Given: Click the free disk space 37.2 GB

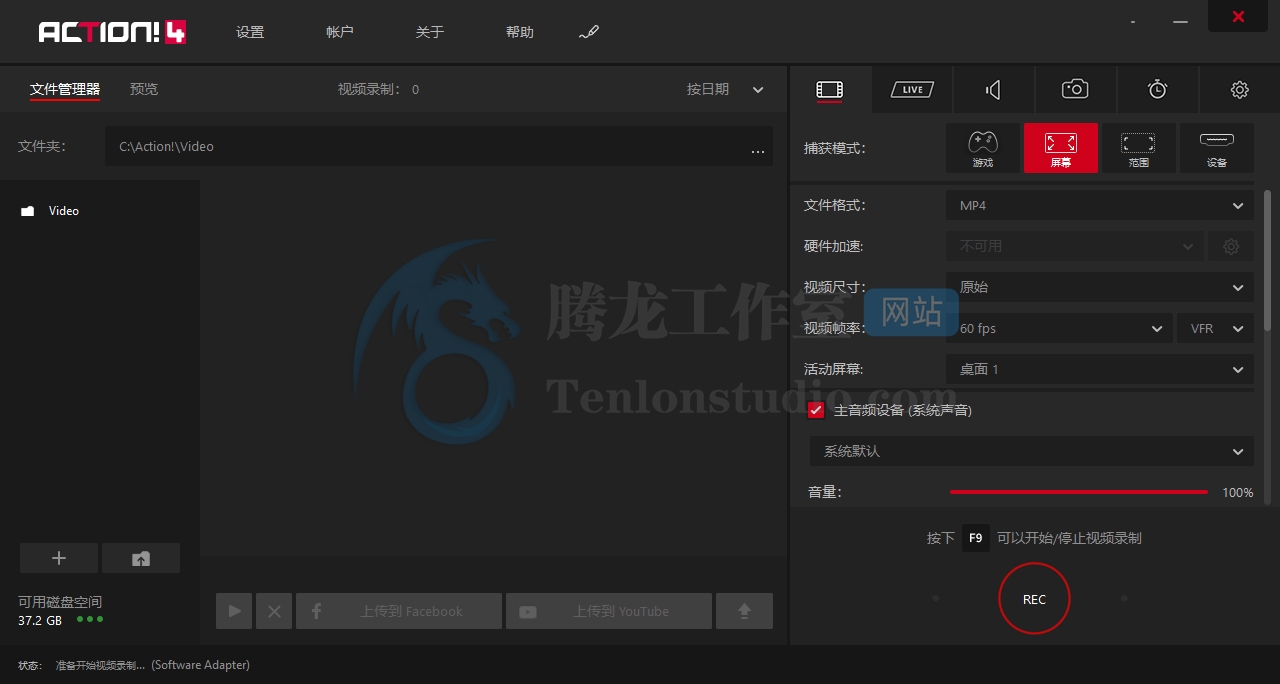Looking at the screenshot, I should tap(40, 620).
